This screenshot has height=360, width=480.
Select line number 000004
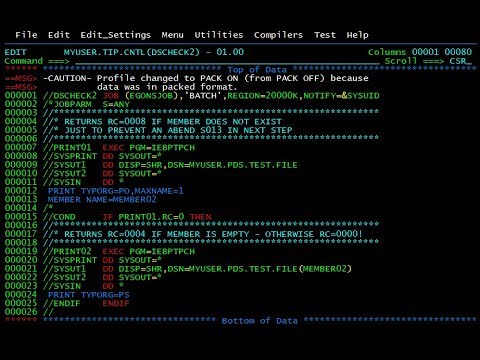coord(21,122)
